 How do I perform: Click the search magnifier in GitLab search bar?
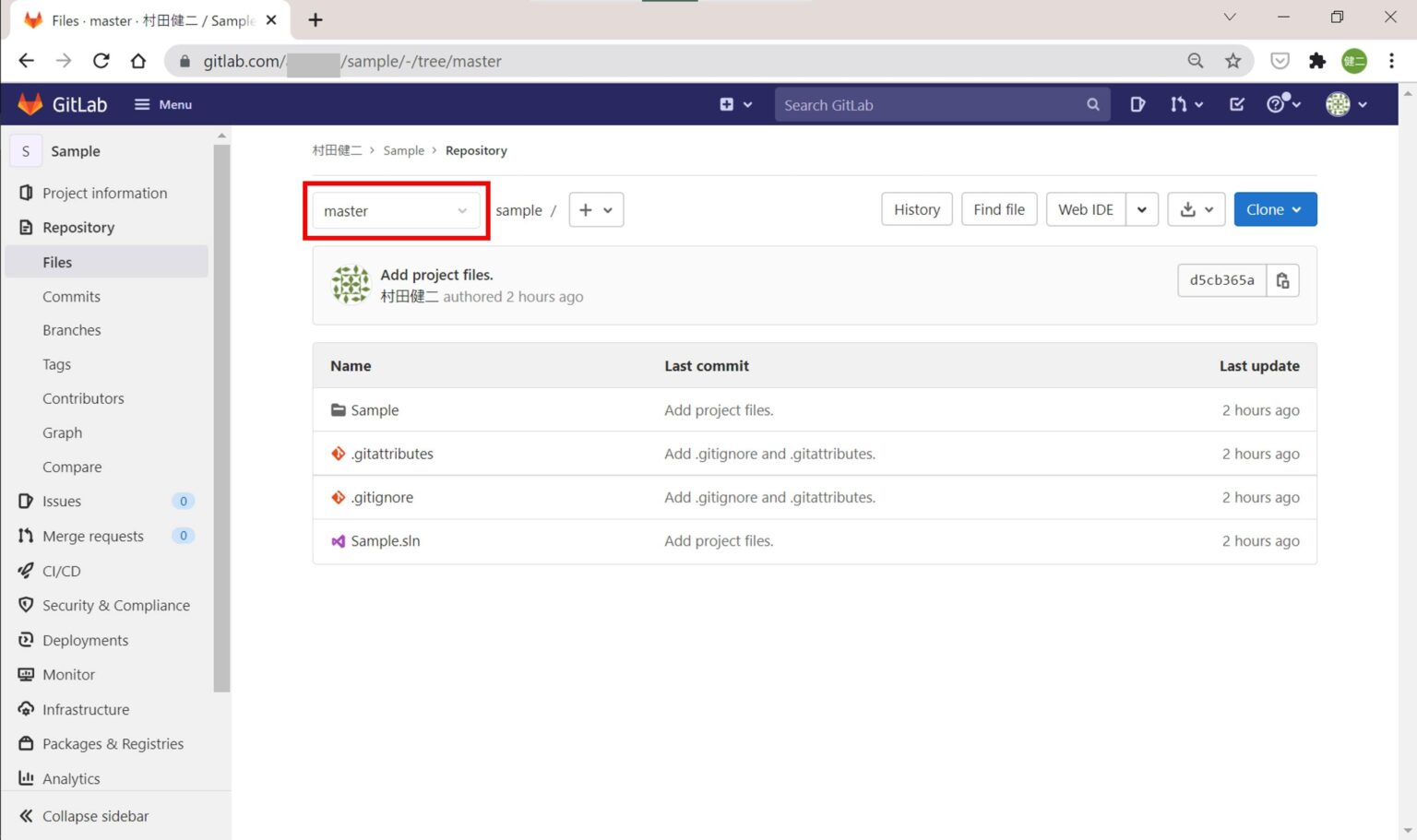[x=1092, y=104]
